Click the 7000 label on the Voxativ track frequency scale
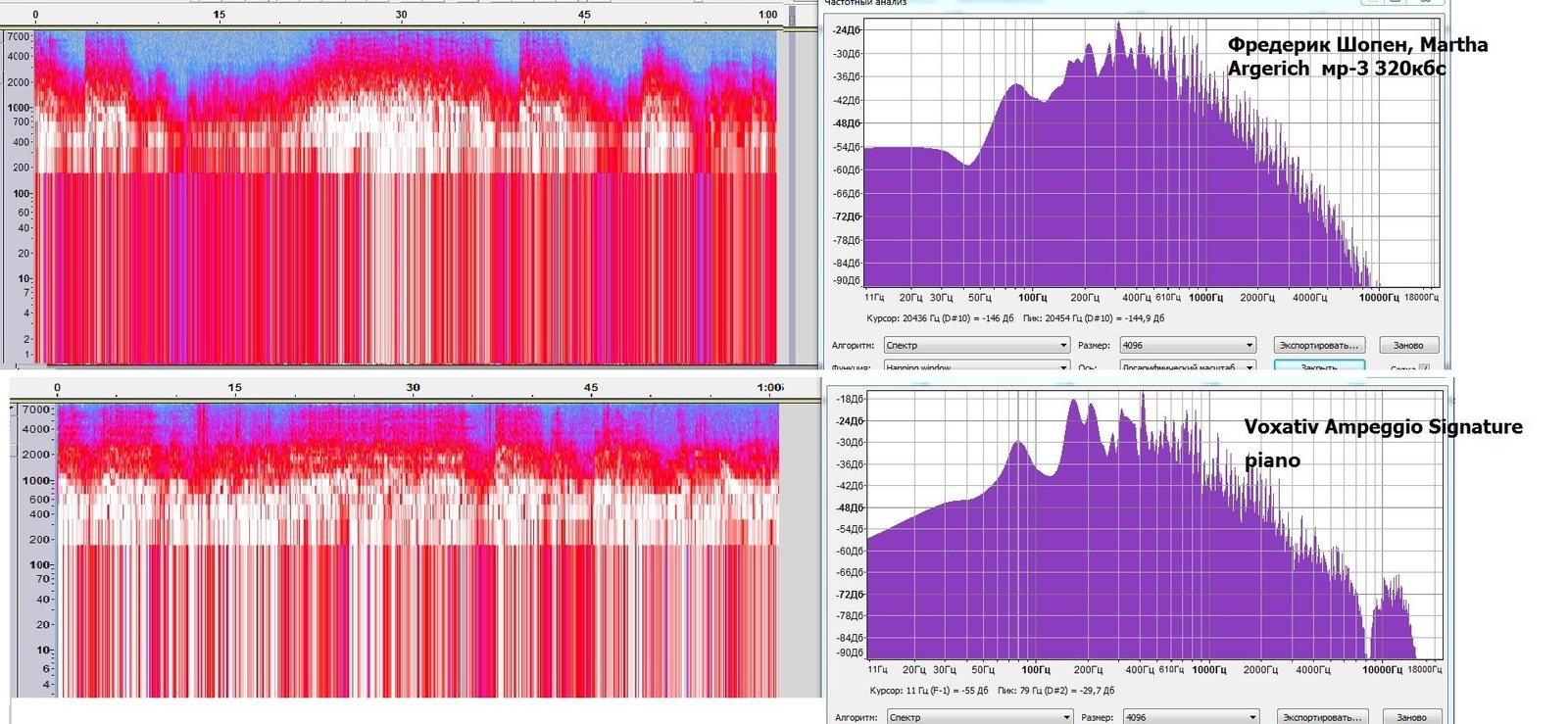This screenshot has width=1568, height=724. (35, 410)
